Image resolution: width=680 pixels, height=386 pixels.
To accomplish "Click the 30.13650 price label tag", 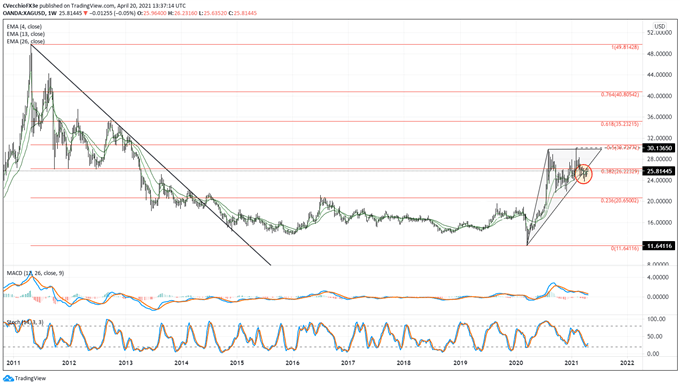I will [659, 148].
